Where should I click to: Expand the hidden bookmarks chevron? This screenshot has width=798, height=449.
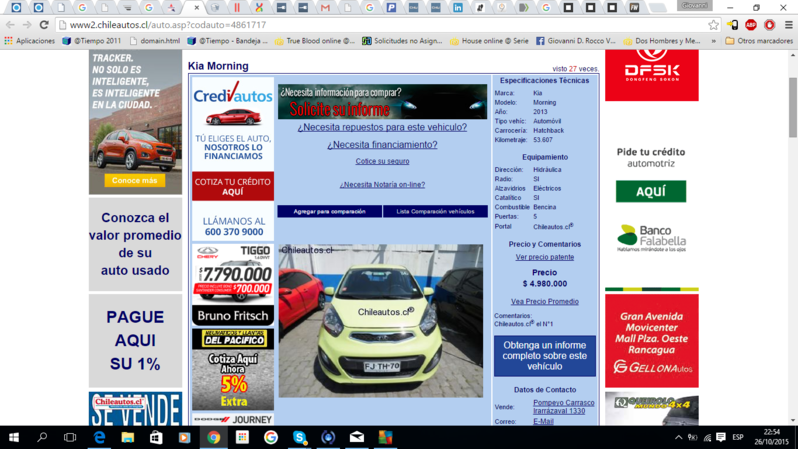coord(714,41)
